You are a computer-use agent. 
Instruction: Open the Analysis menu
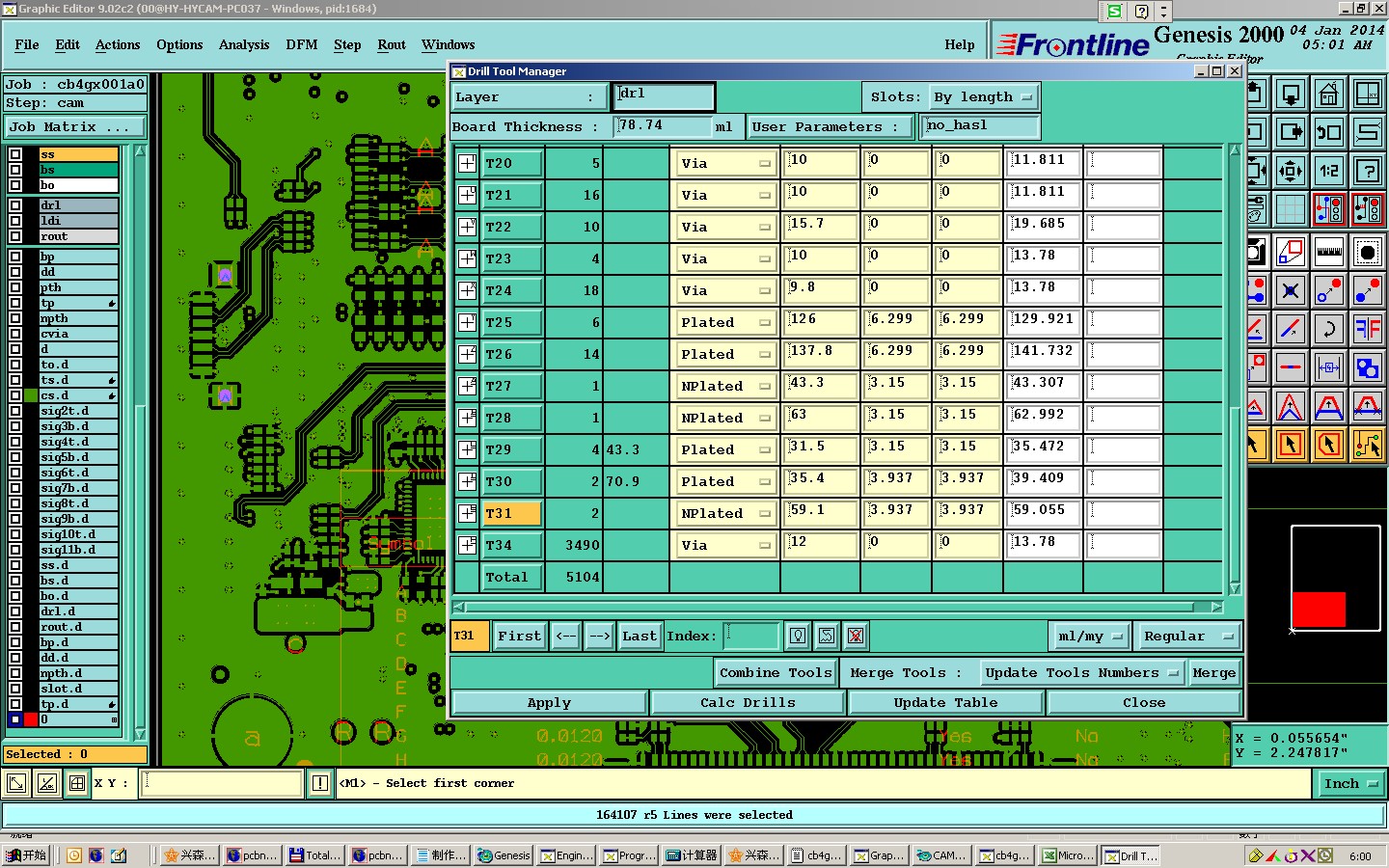coord(244,45)
